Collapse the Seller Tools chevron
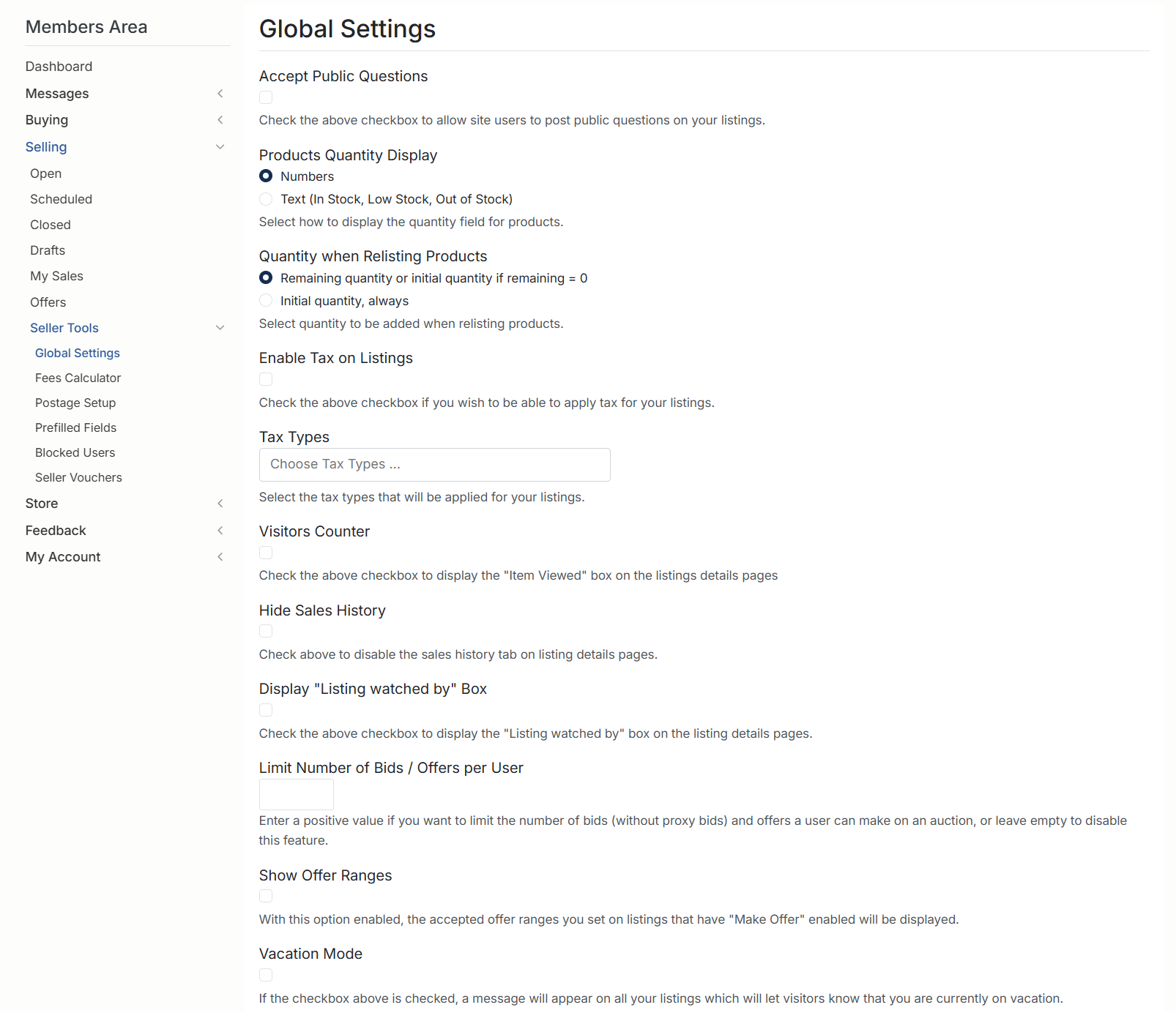Image resolution: width=1176 pixels, height=1013 pixels. (x=220, y=328)
